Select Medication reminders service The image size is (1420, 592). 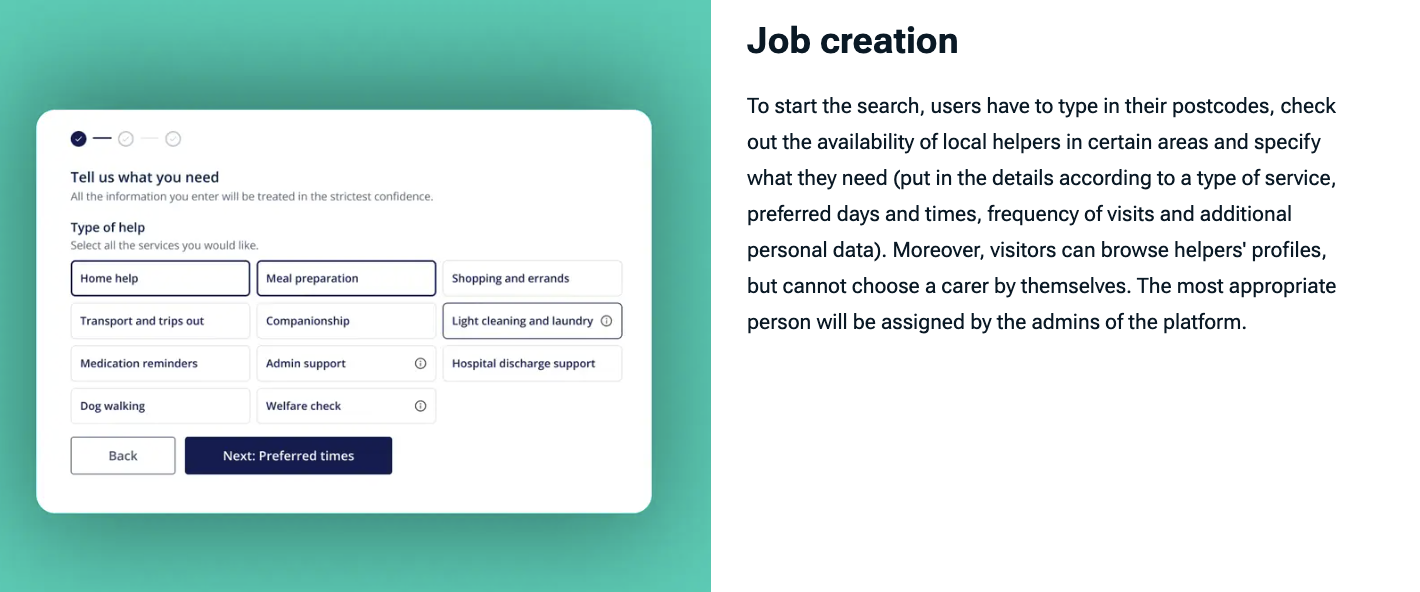point(160,364)
